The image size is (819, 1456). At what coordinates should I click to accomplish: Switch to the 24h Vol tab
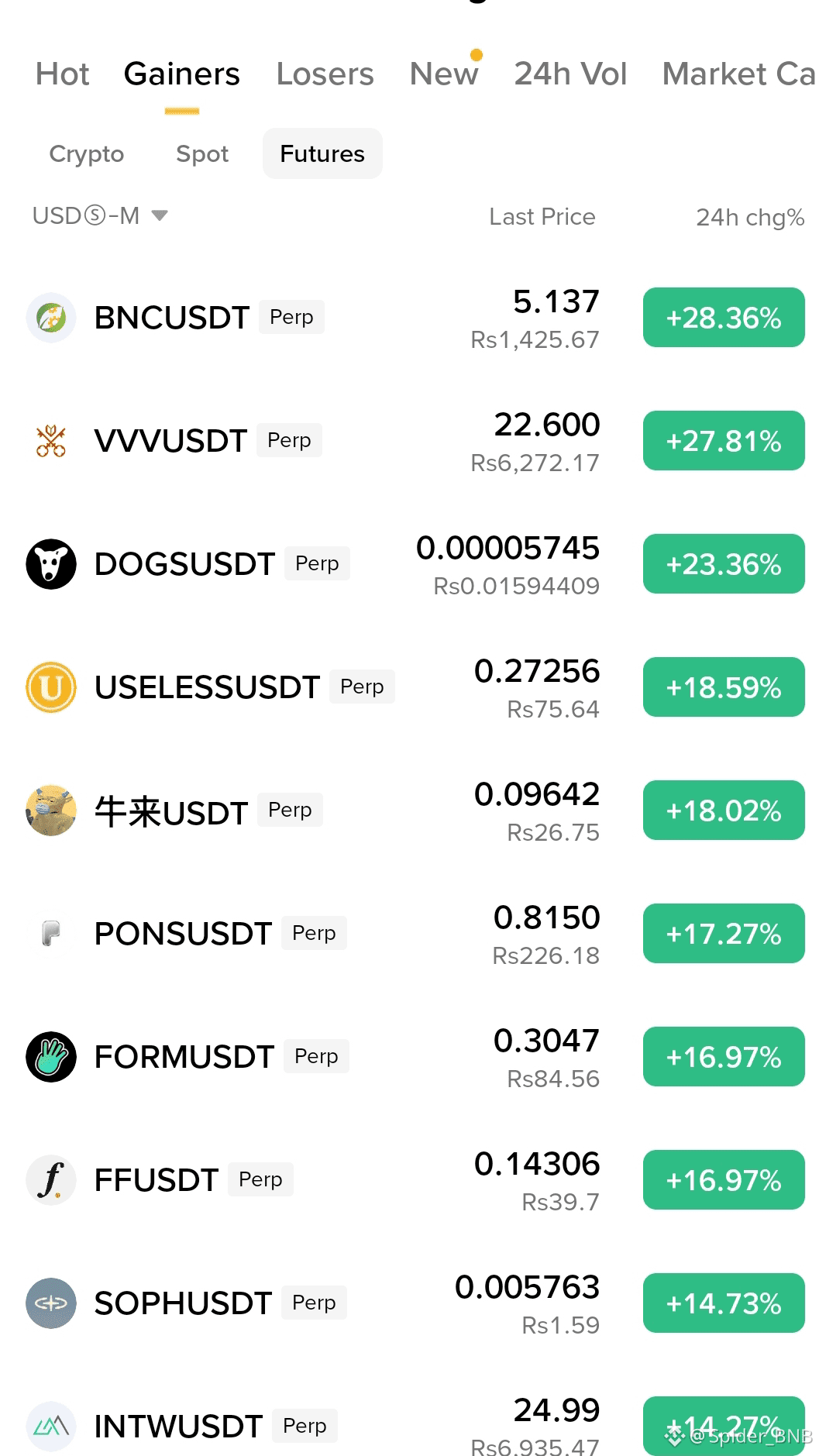(x=570, y=74)
